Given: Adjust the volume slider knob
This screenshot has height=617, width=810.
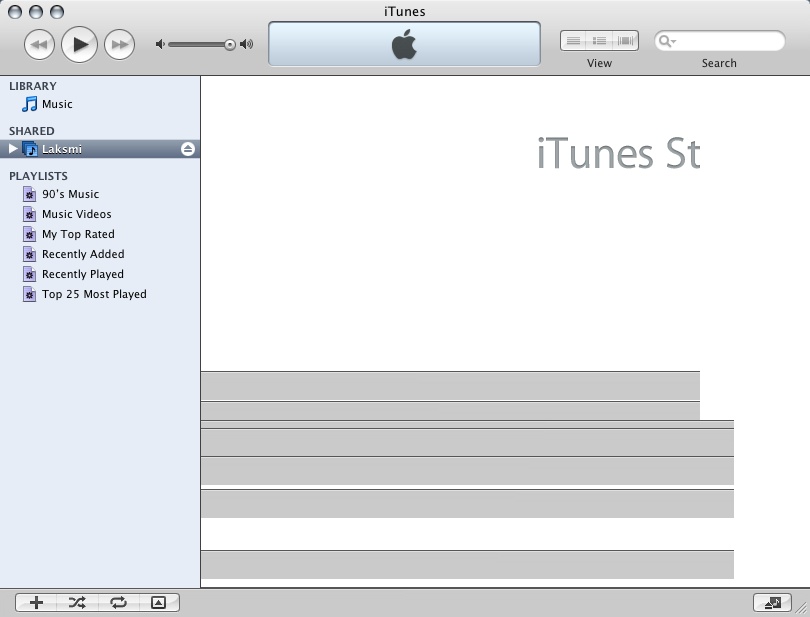Looking at the screenshot, I should coord(230,45).
